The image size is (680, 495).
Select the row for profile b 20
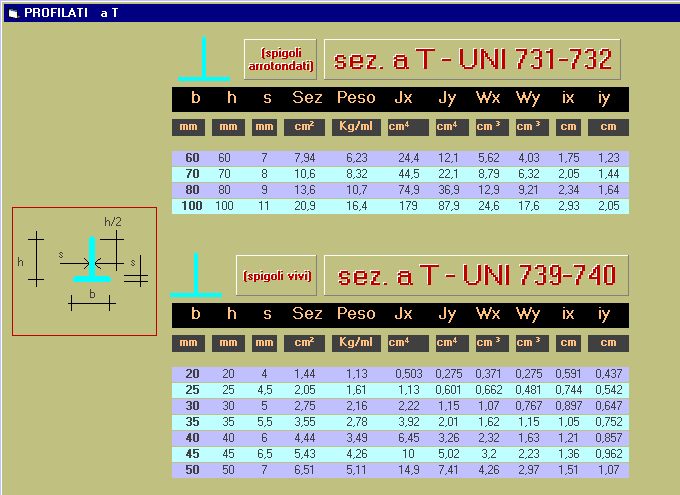pos(400,374)
